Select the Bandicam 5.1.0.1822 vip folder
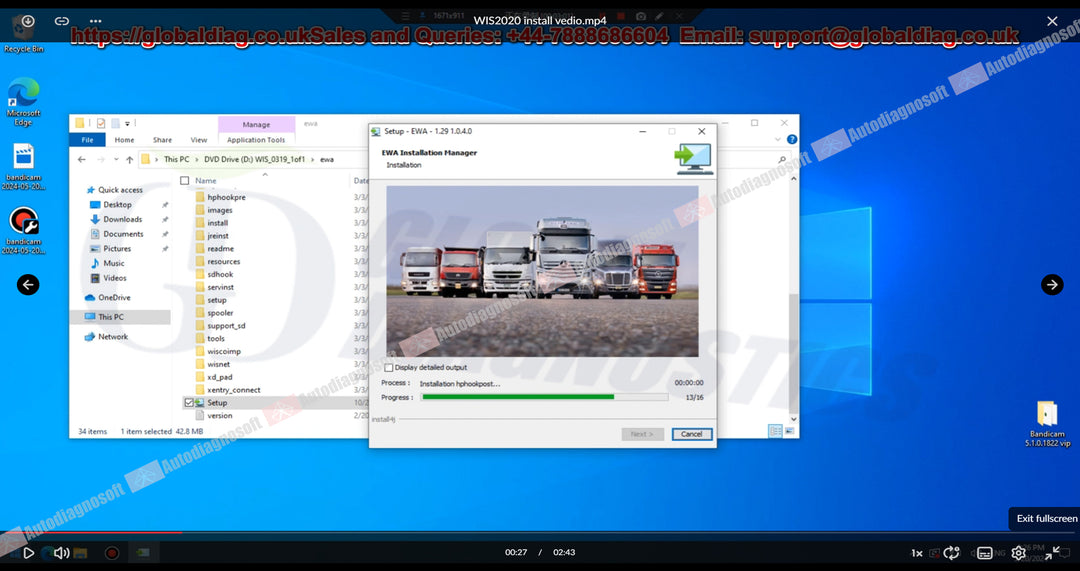 (x=1047, y=424)
